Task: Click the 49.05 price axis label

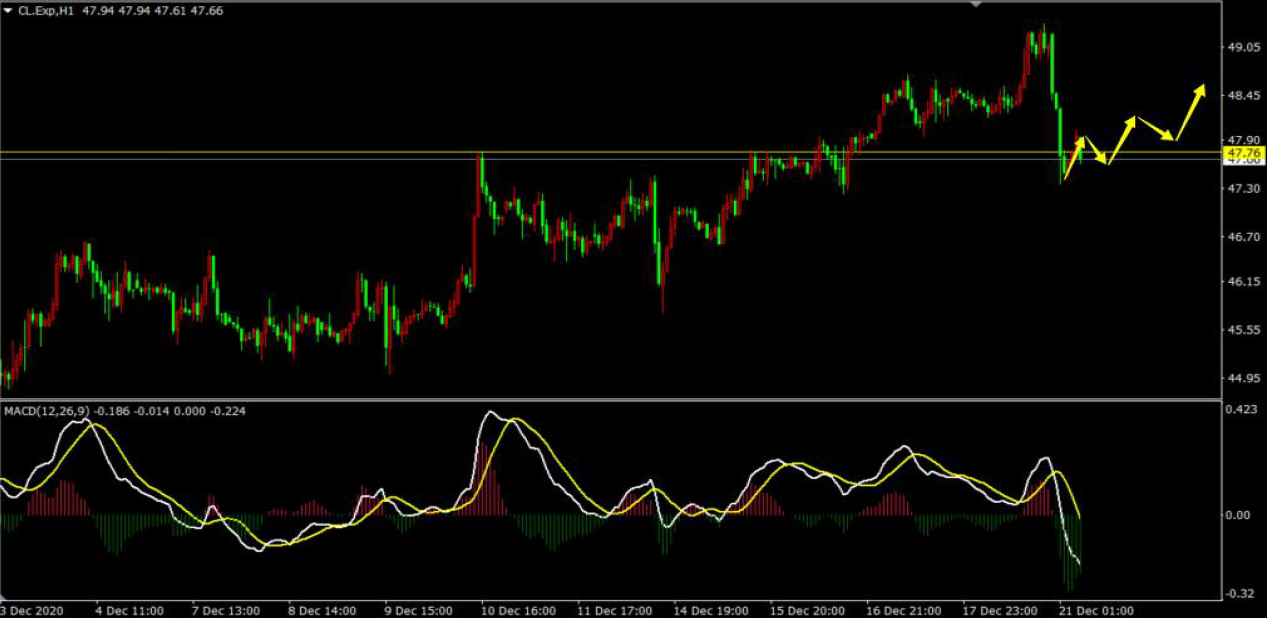Action: pyautogui.click(x=1243, y=47)
